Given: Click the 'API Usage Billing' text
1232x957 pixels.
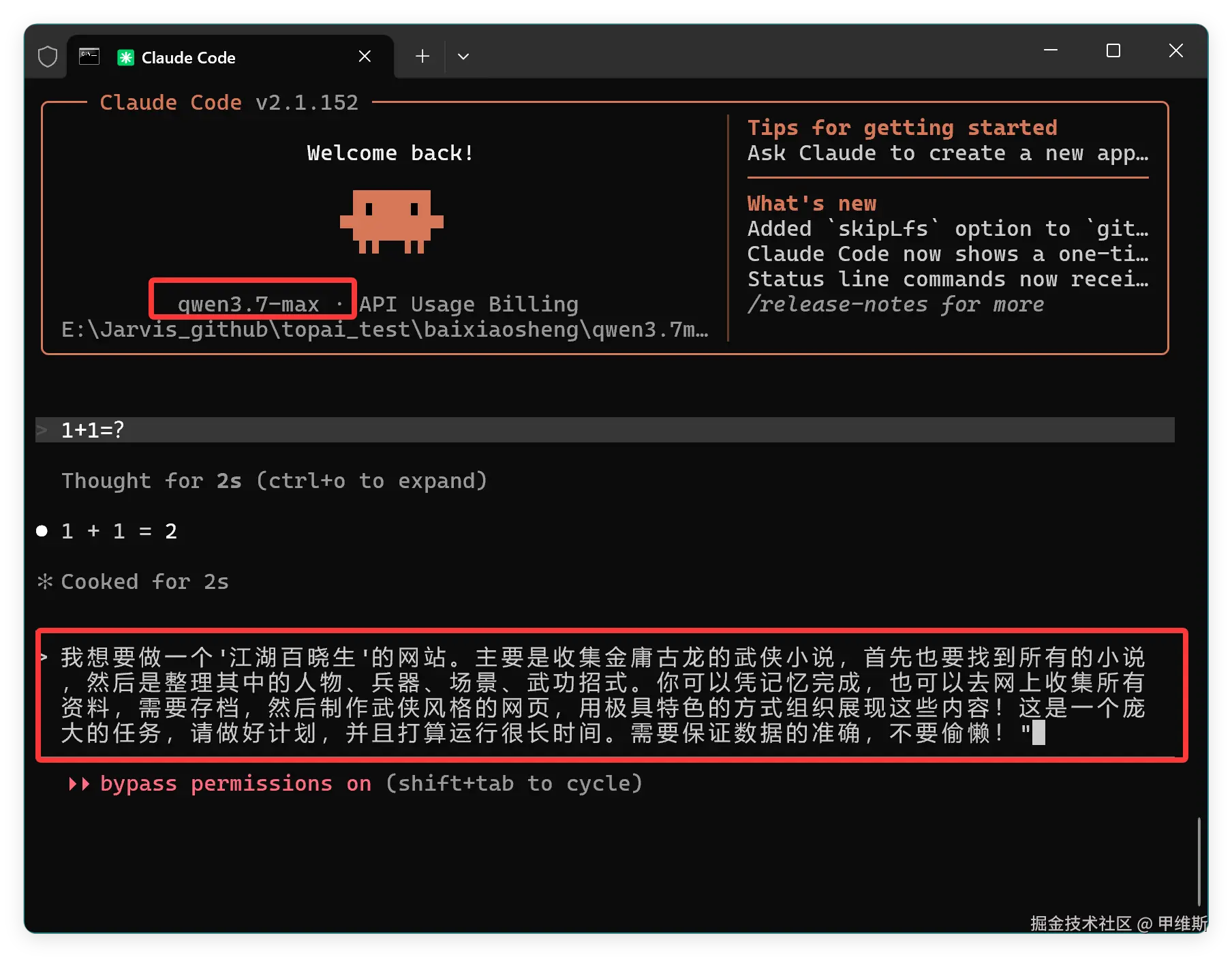Looking at the screenshot, I should coord(469,304).
